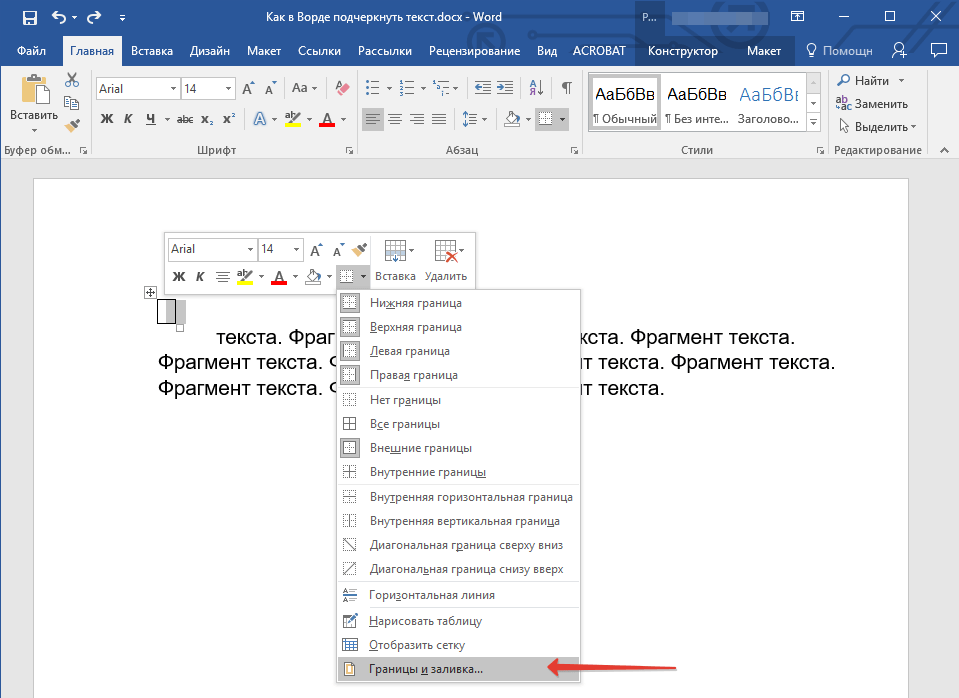959x698 pixels.
Task: Toggle Strikethrough text formatting
Action: click(184, 120)
